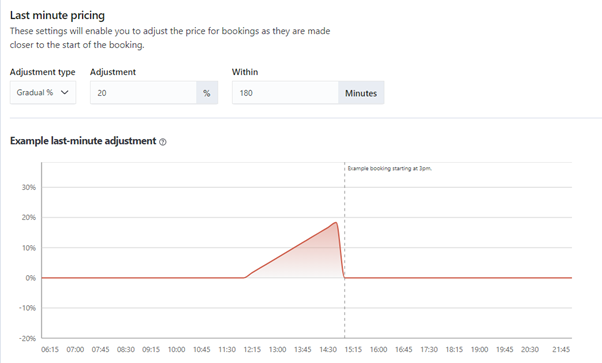Click the Adjustment label above the 20 field

(x=113, y=72)
